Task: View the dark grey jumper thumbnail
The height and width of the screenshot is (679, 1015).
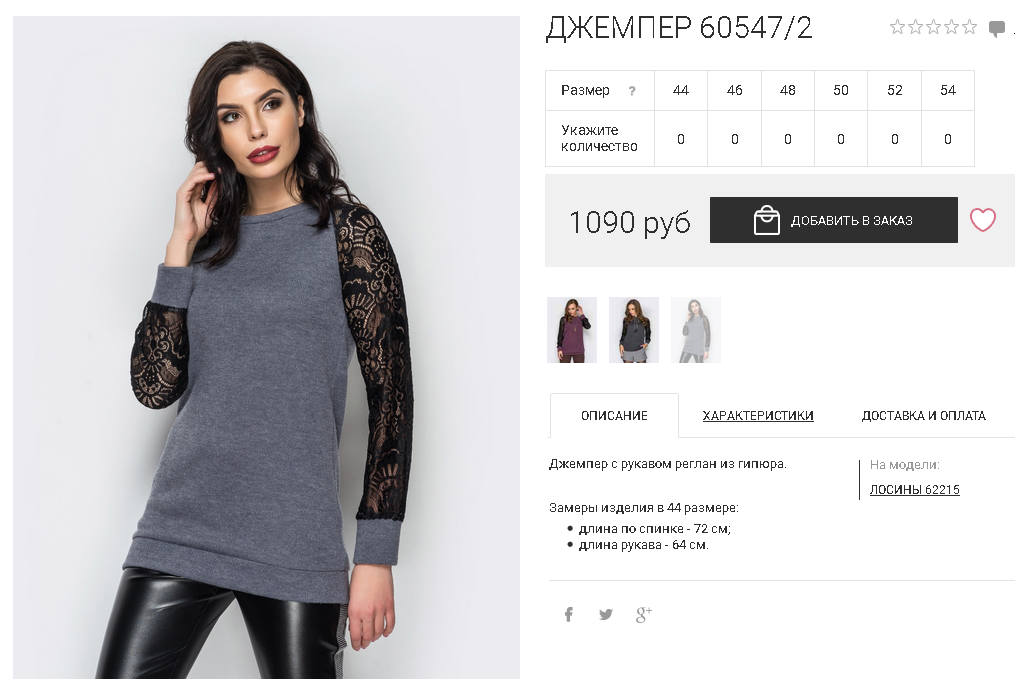Action: coord(634,329)
